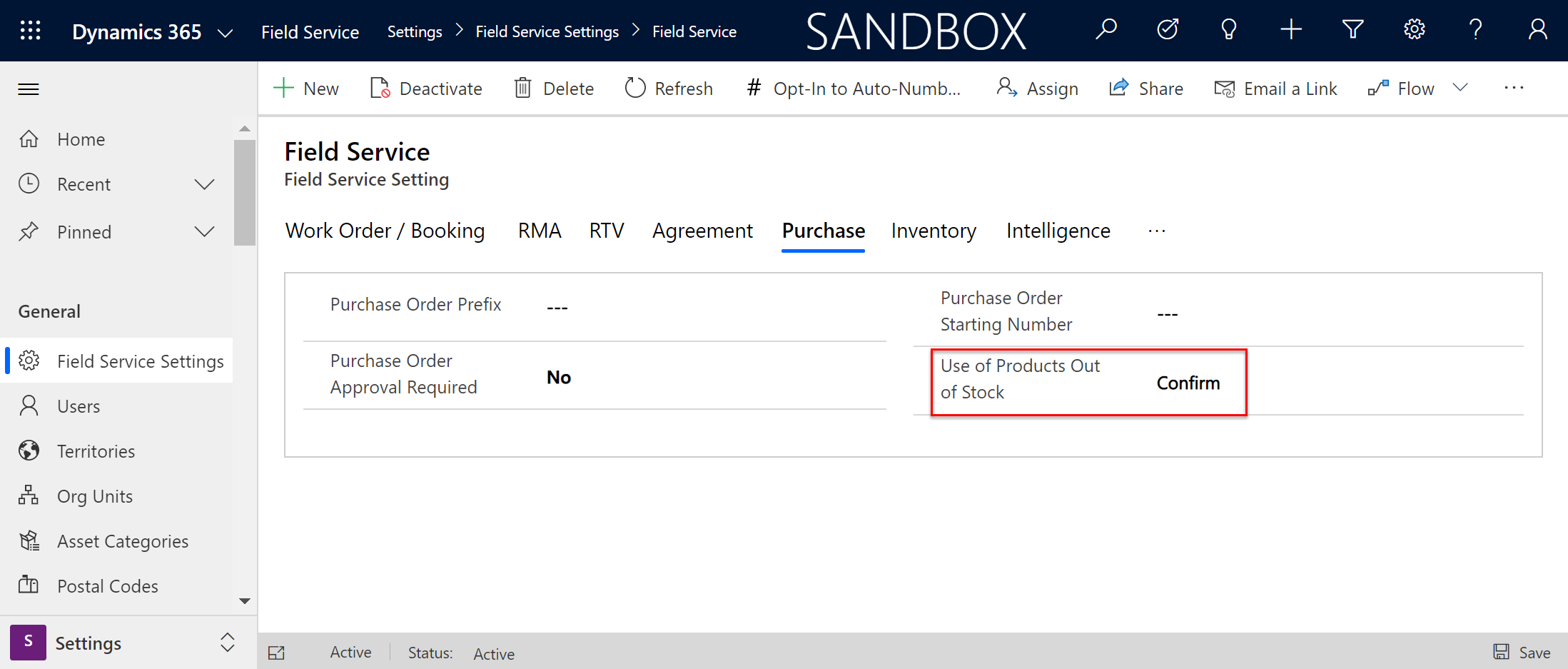Switch to the Agreement tab
Viewport: 1568px width, 669px height.
(702, 231)
